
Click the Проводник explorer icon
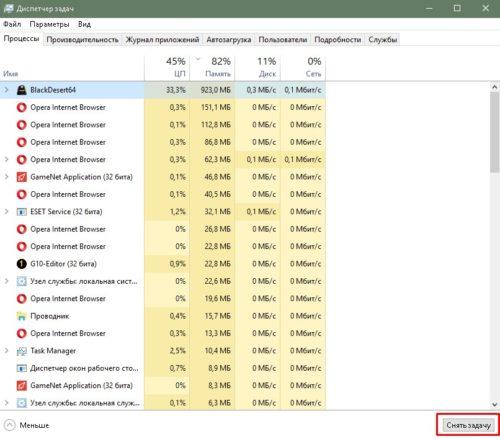tap(22, 316)
